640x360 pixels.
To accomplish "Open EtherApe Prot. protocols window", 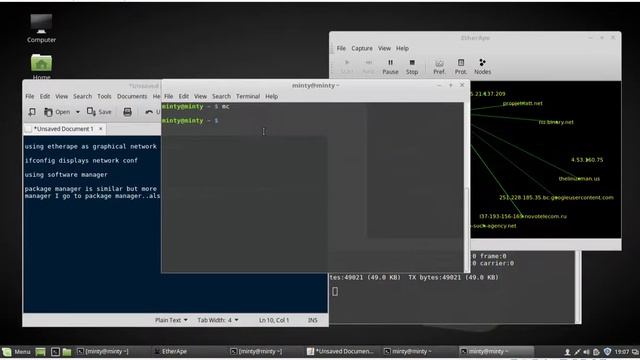I will point(461,67).
